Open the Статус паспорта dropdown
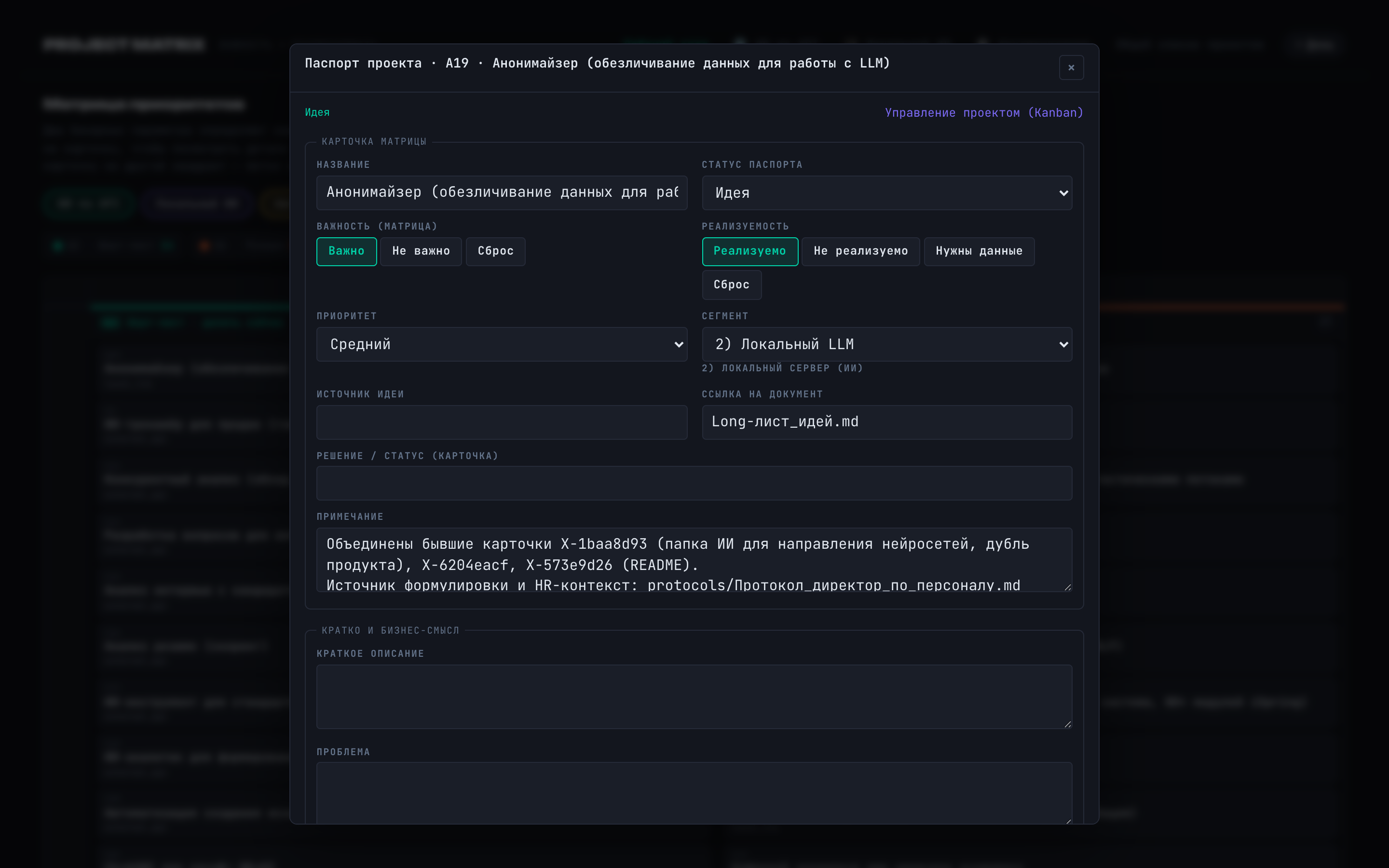 (886, 193)
